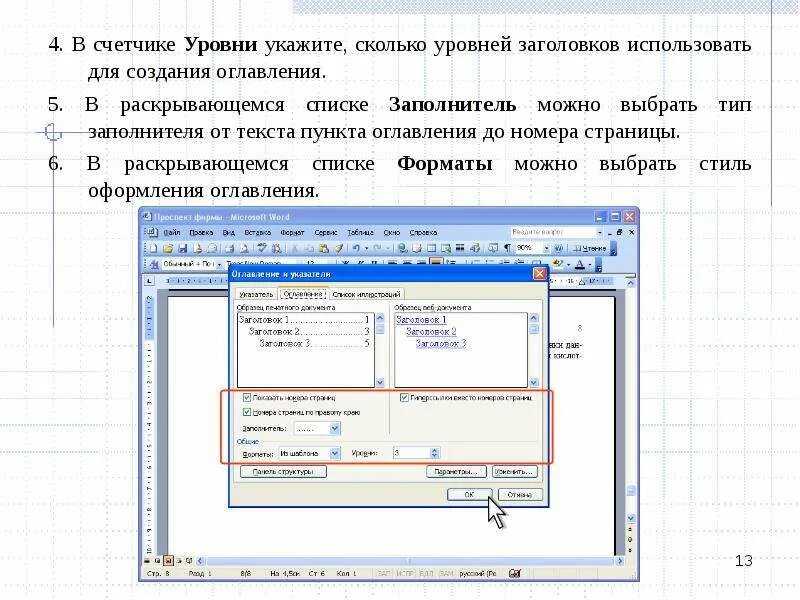This screenshot has height=600, width=800.
Task: Click the Уровни number field
Action: [411, 453]
